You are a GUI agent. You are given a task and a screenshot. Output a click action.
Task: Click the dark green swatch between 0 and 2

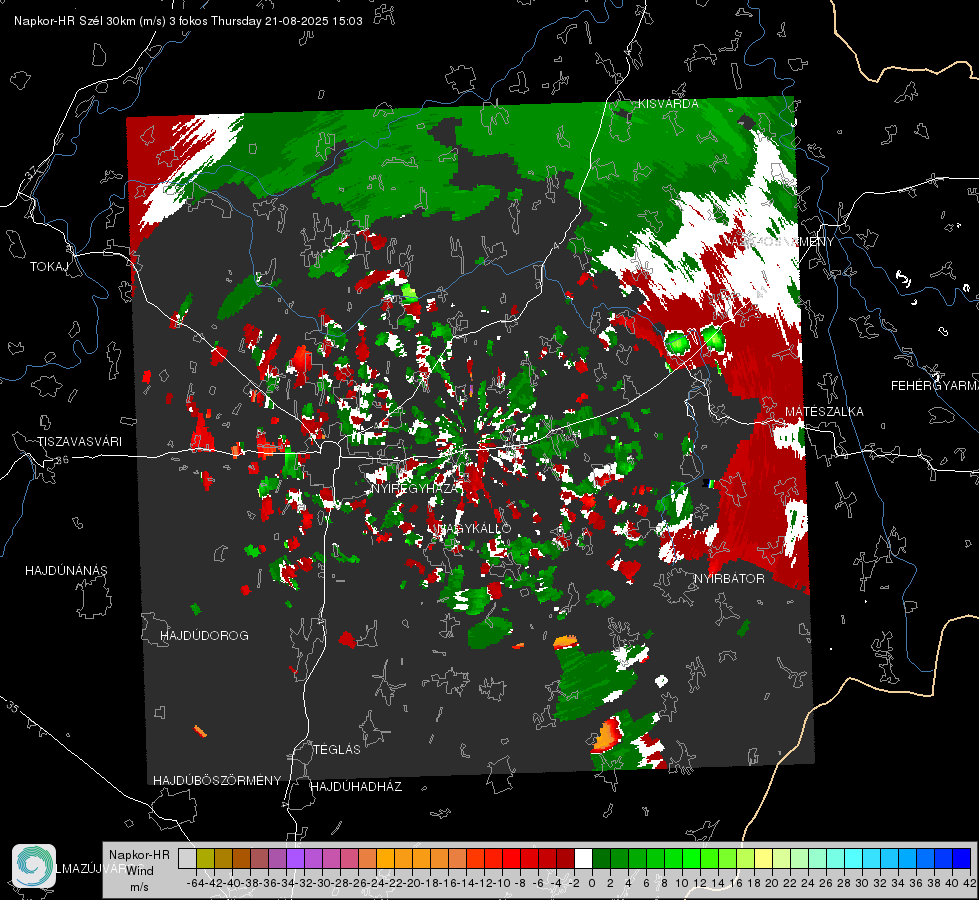click(x=601, y=858)
